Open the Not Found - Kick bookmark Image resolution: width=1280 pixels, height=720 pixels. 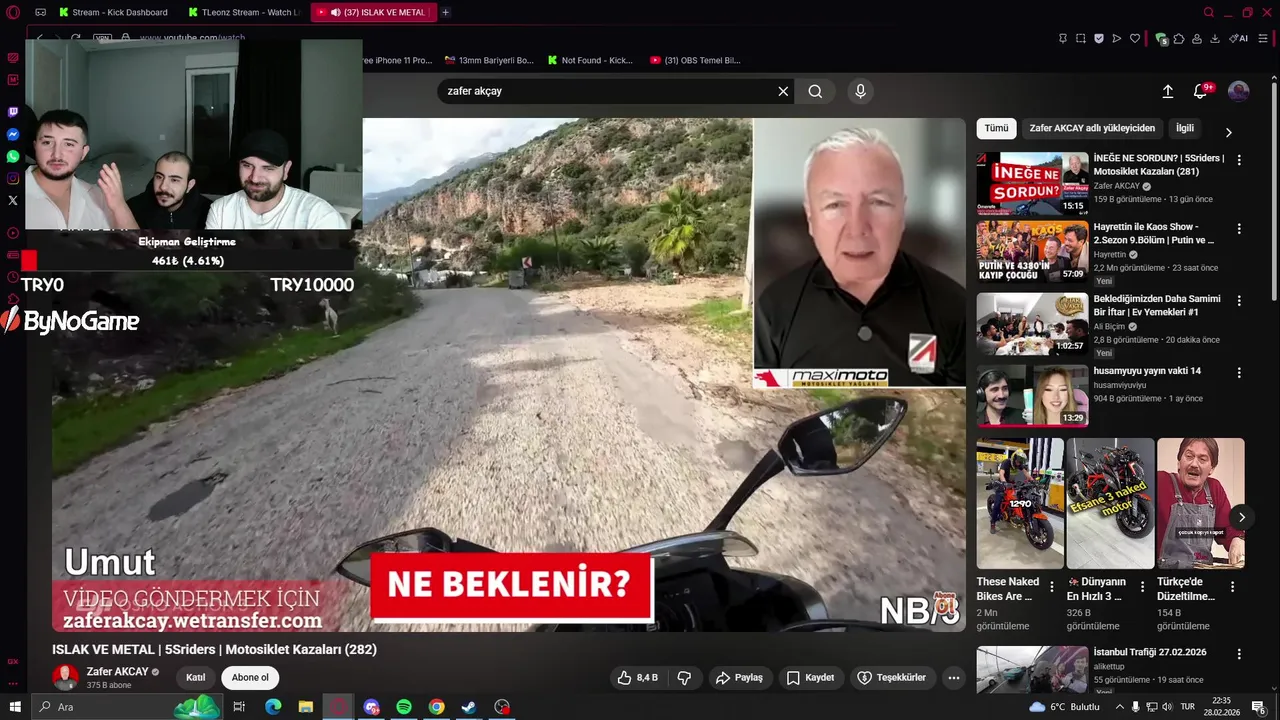point(590,60)
